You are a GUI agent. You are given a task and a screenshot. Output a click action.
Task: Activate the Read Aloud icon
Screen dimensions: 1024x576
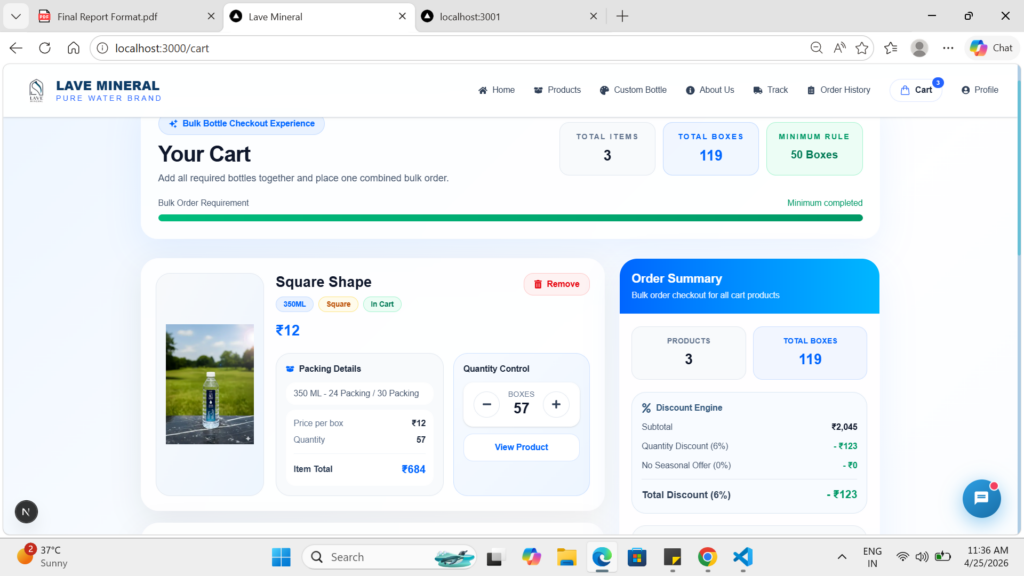pos(839,48)
